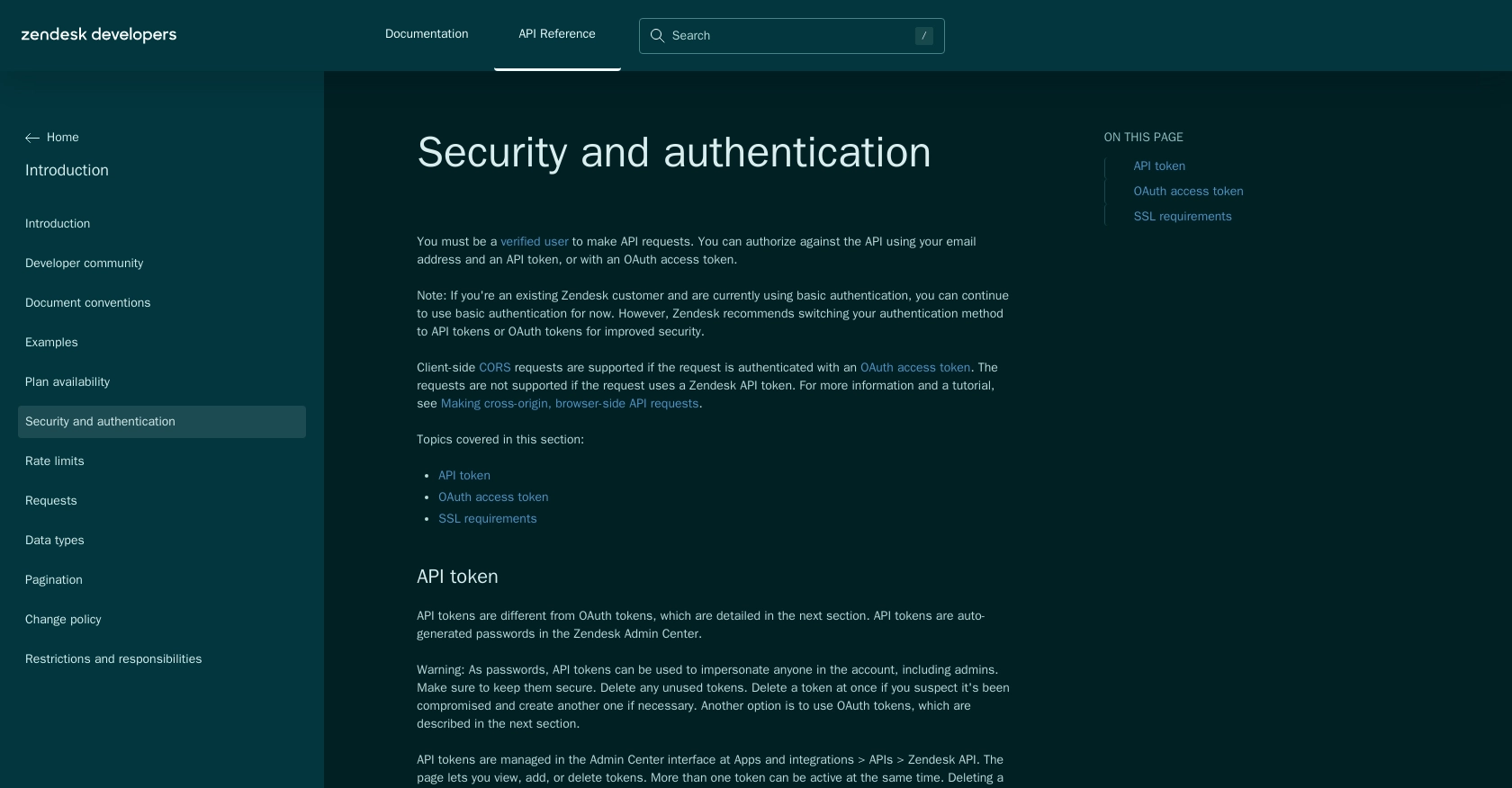Jump to OAuth access token in topics list
Viewport: 1512px width, 788px height.
[493, 497]
